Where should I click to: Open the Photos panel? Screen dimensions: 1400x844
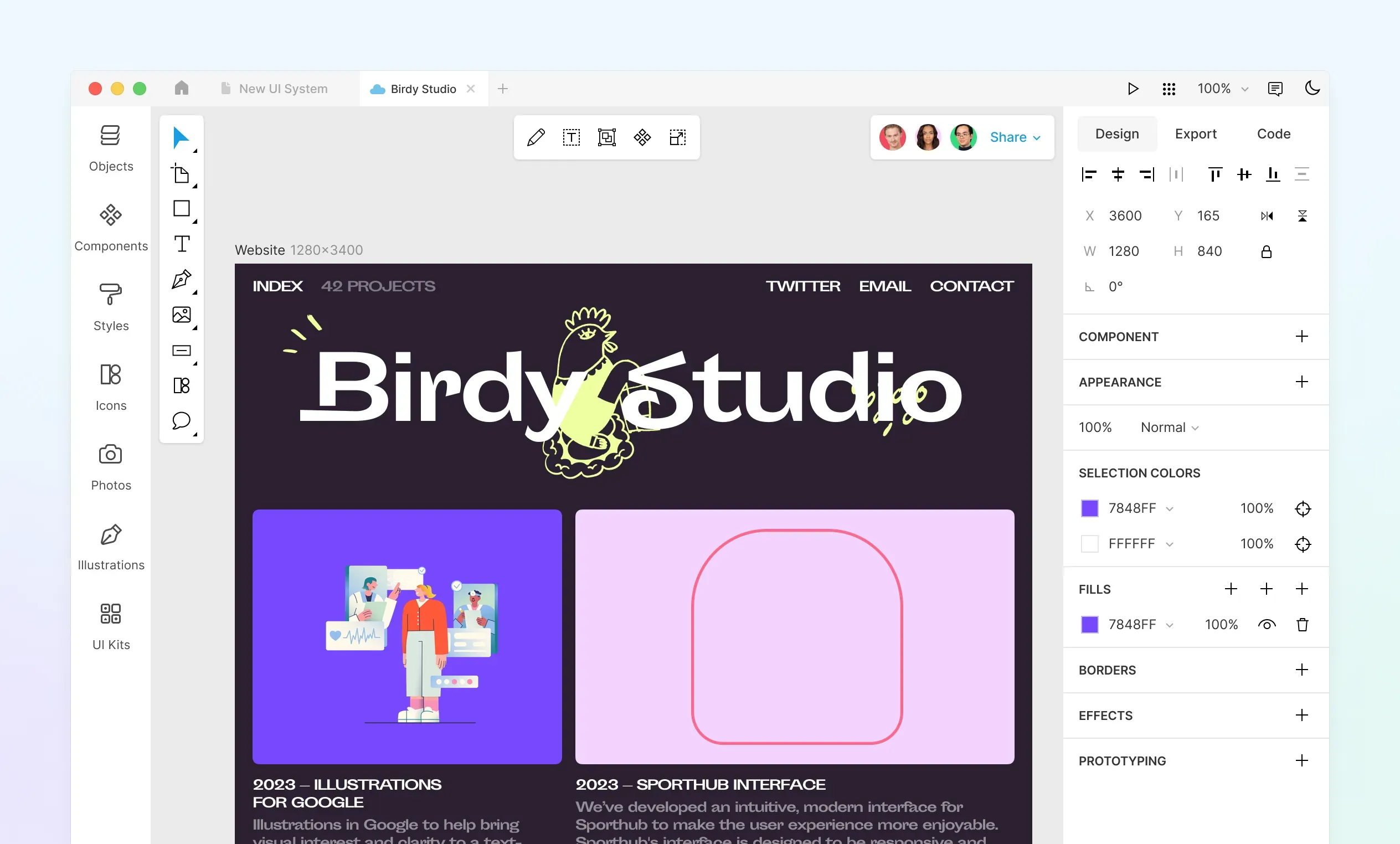111,467
